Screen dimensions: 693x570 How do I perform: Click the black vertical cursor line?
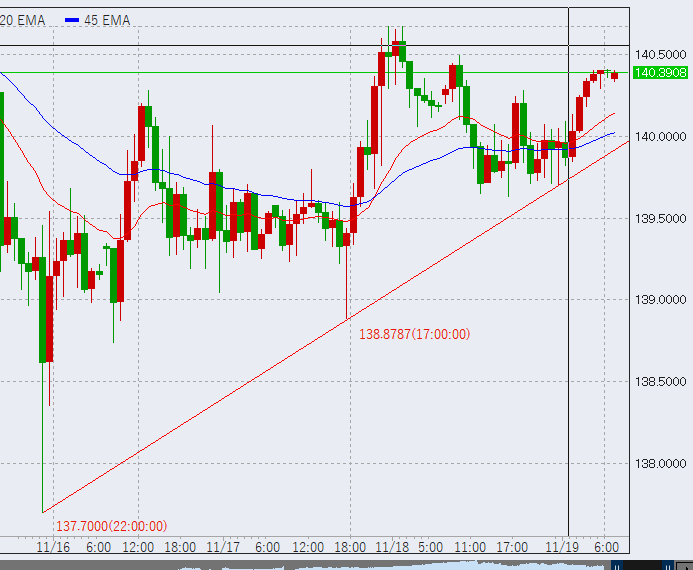pyautogui.click(x=568, y=300)
